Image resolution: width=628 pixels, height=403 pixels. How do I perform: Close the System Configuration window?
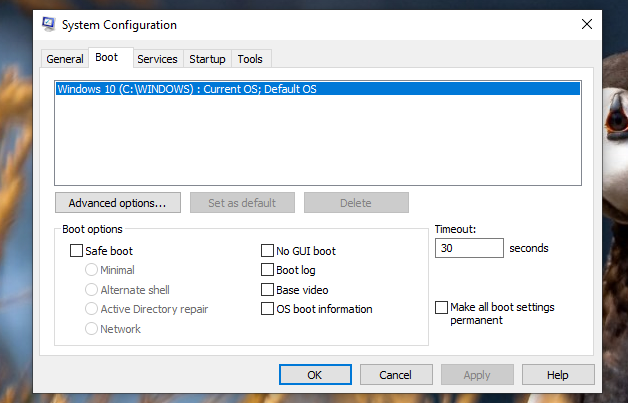pos(586,24)
